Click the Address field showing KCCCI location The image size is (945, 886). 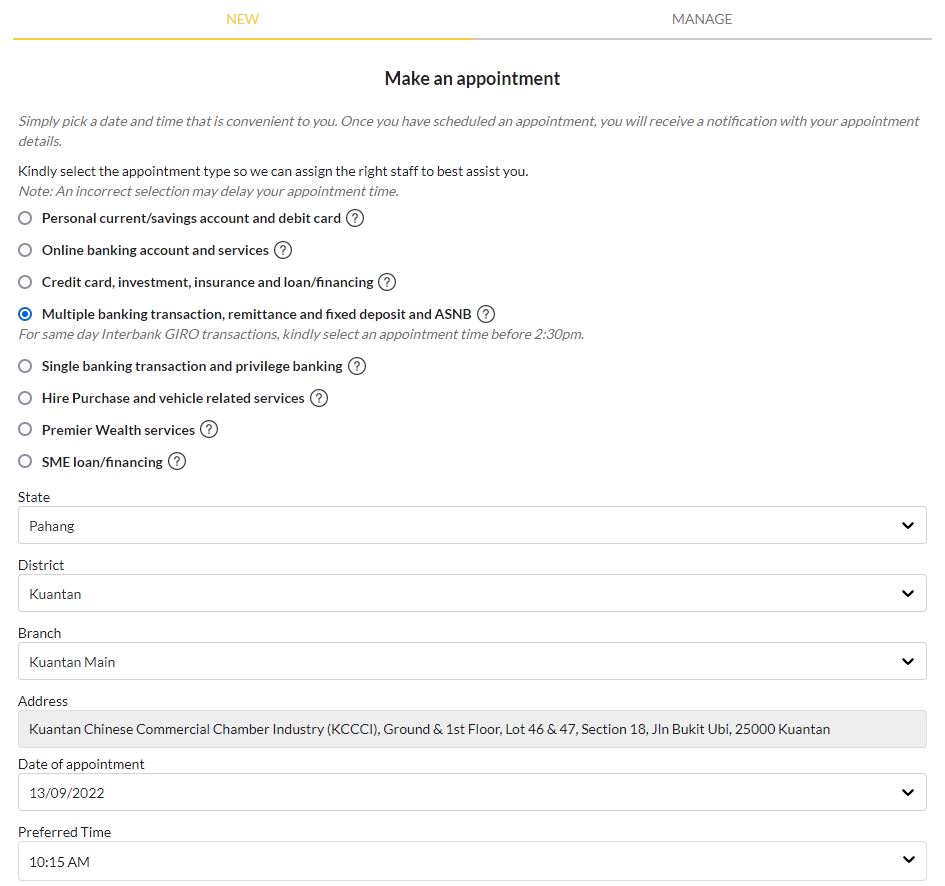[x=472, y=729]
